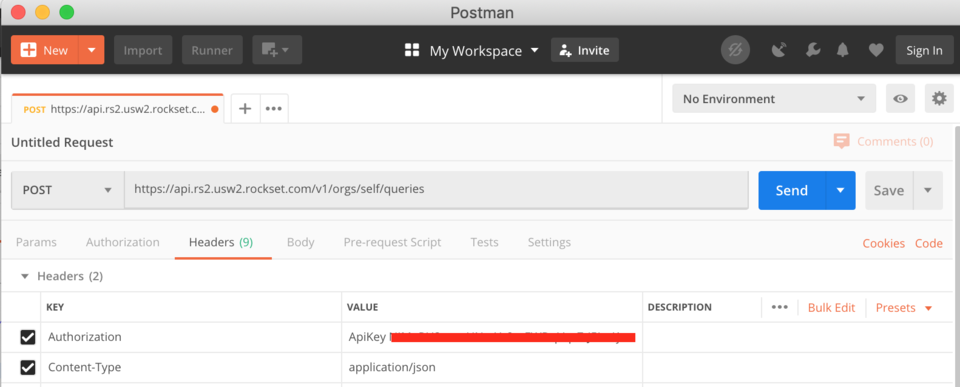
Task: Click the sync status icon
Action: coord(735,50)
